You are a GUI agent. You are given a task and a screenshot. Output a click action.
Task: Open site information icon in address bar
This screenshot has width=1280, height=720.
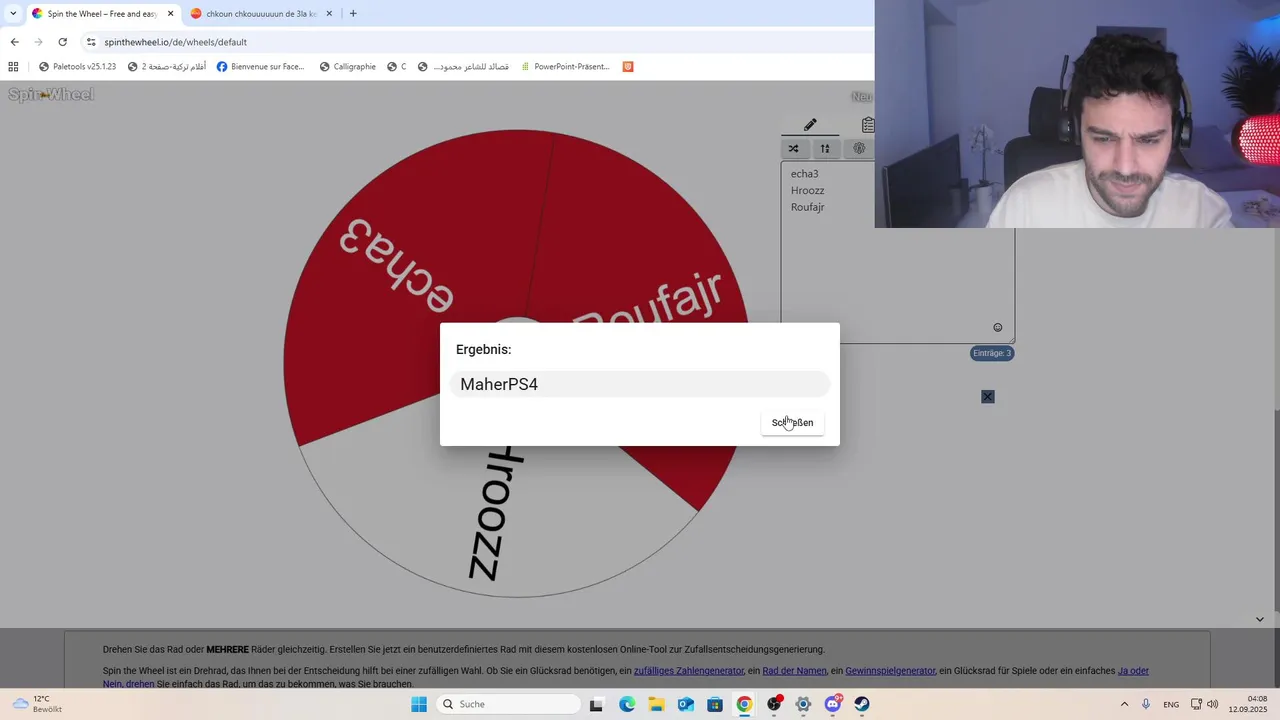pos(91,42)
